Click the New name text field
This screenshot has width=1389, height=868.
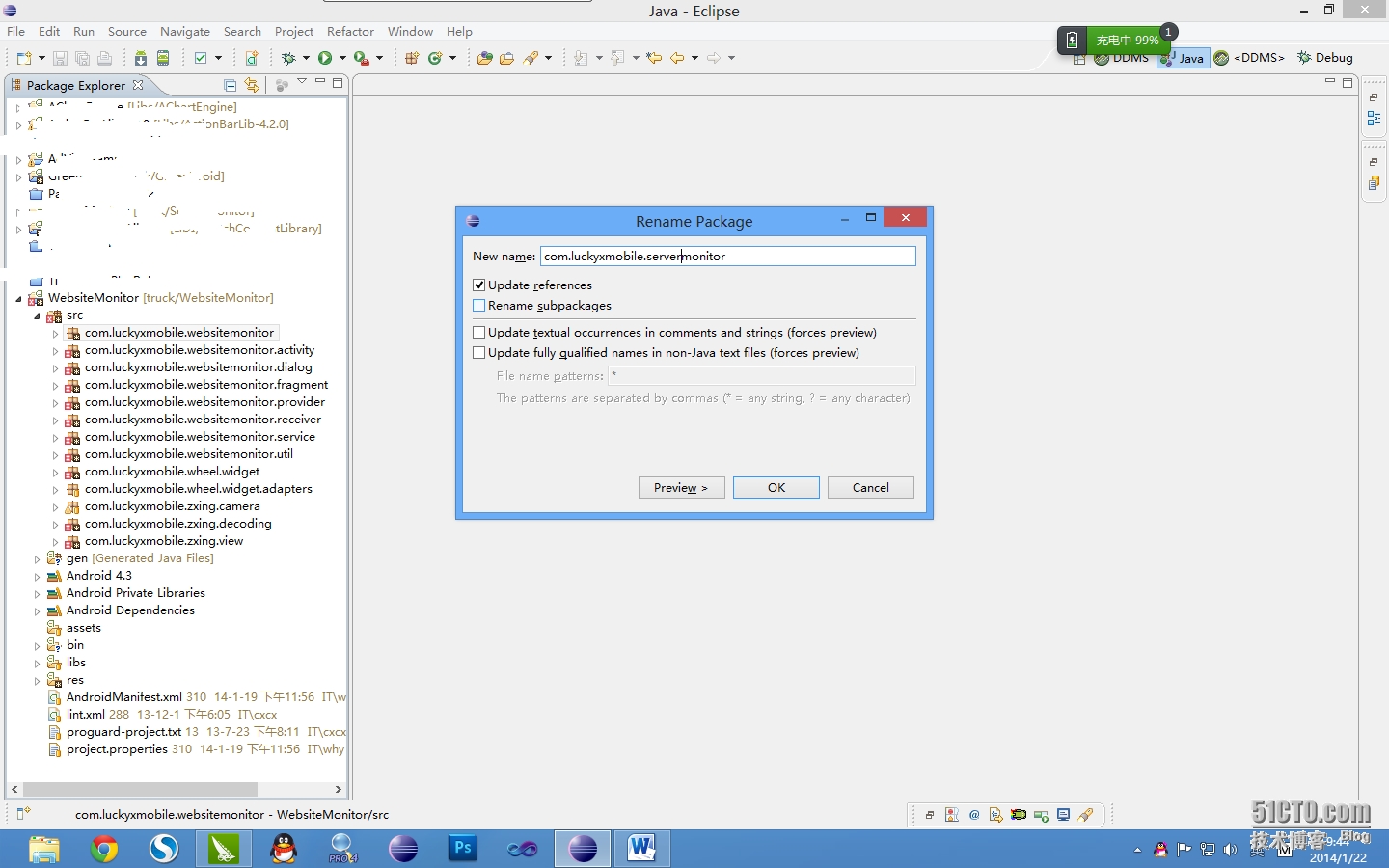728,256
